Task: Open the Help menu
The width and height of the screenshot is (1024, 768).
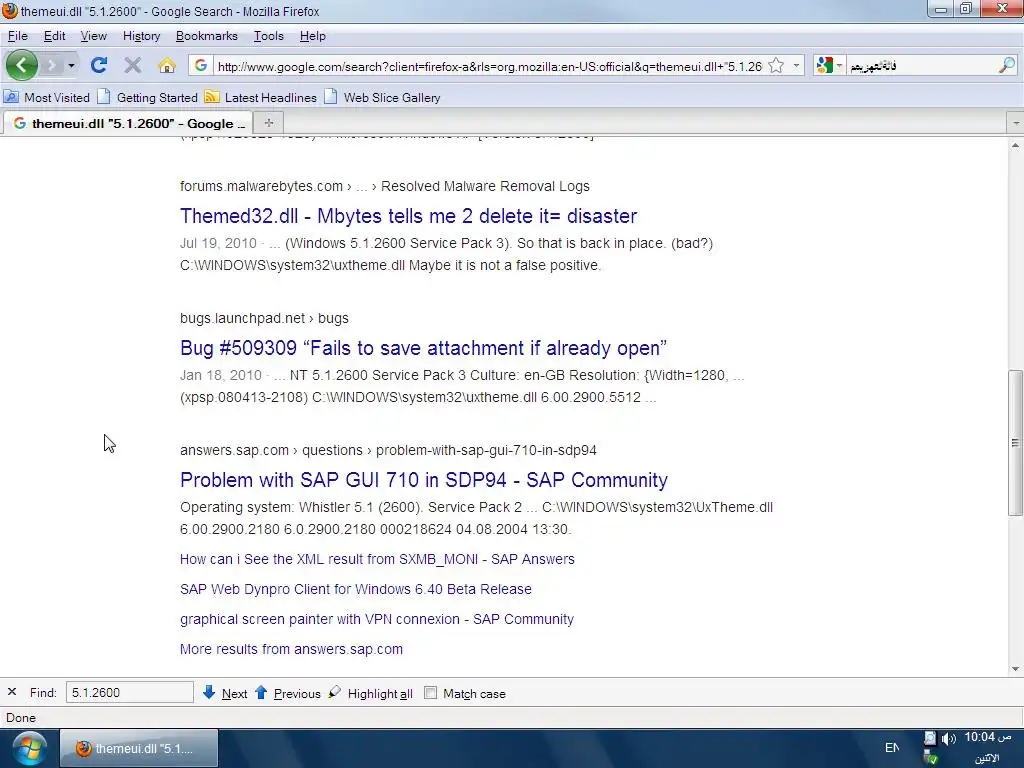Action: [312, 36]
